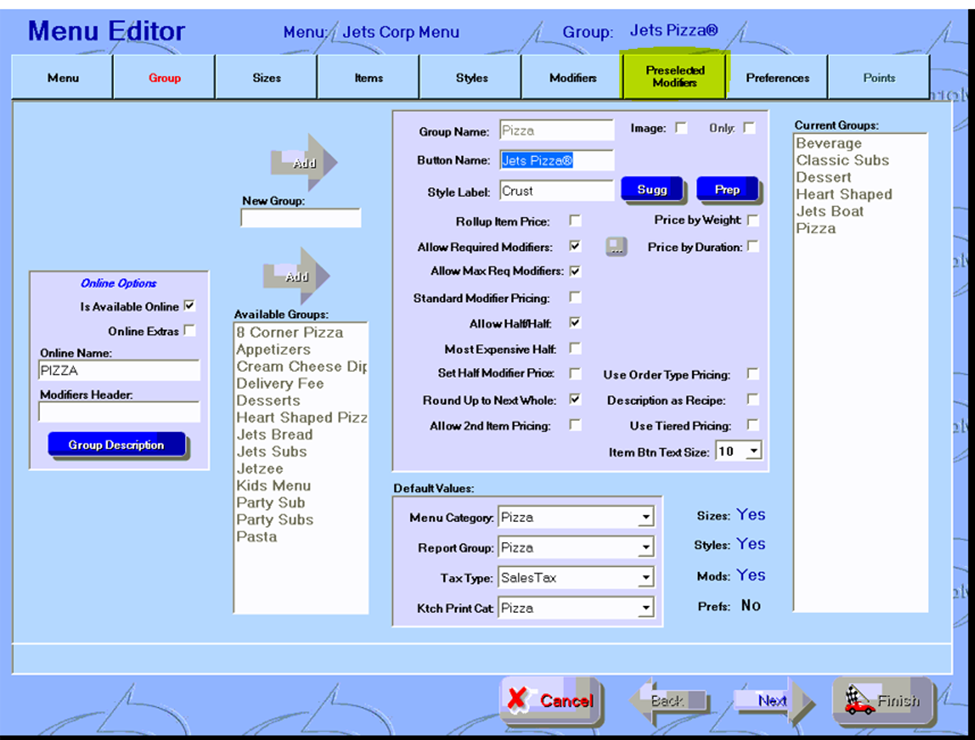
Task: Enable the Online Extras checkbox
Action: [190, 330]
